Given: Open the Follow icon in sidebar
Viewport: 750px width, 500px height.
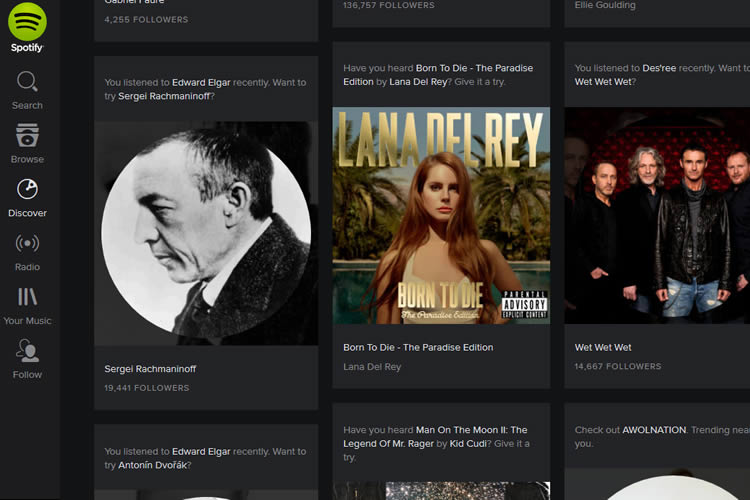Looking at the screenshot, I should (x=27, y=351).
